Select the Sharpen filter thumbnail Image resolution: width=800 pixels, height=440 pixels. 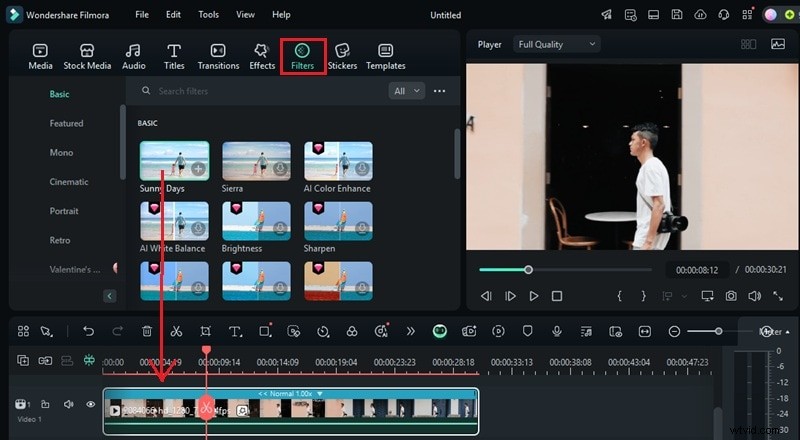[x=338, y=221]
